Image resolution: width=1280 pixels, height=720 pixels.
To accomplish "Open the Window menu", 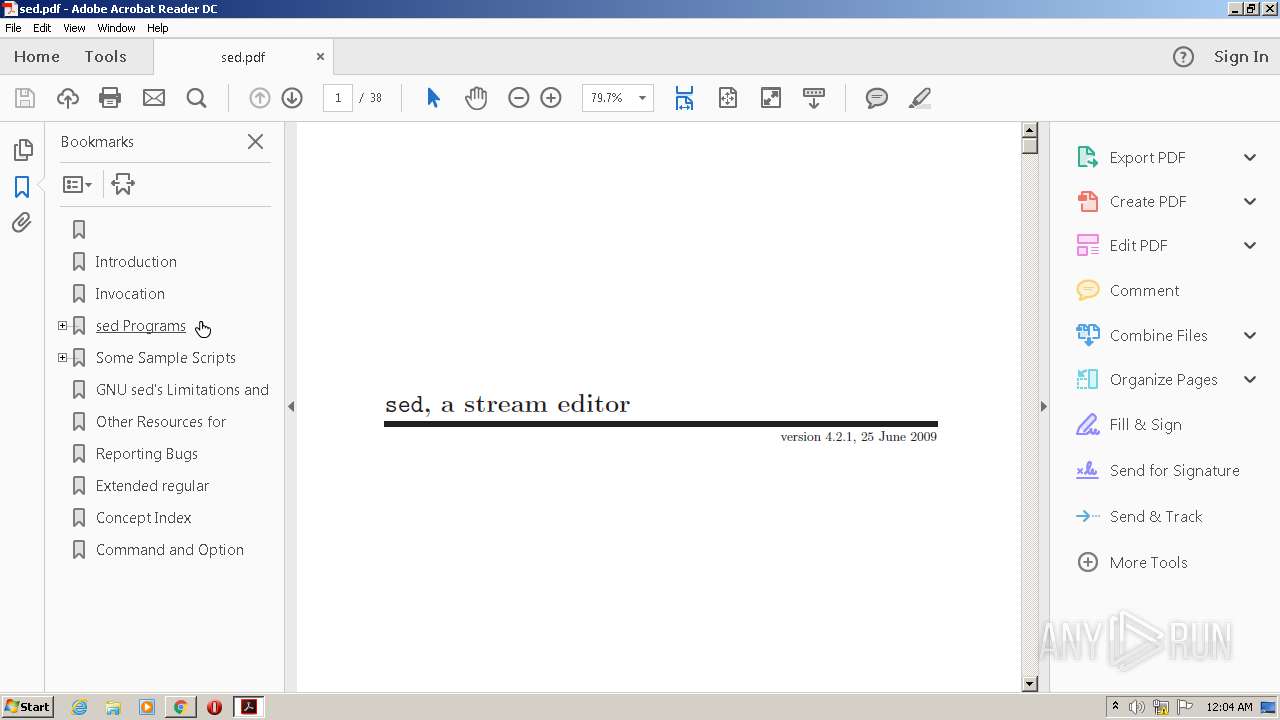I will [116, 28].
